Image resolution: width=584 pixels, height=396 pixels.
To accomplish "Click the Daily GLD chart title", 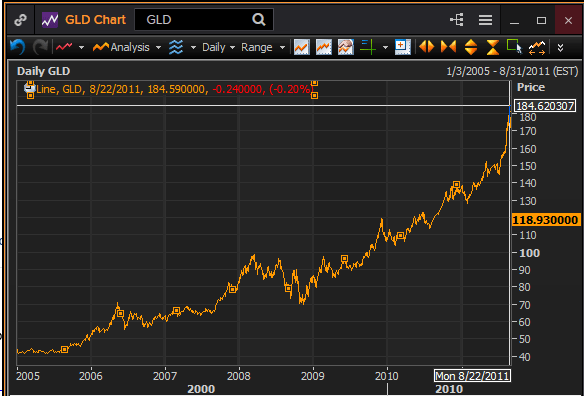I will pos(44,71).
